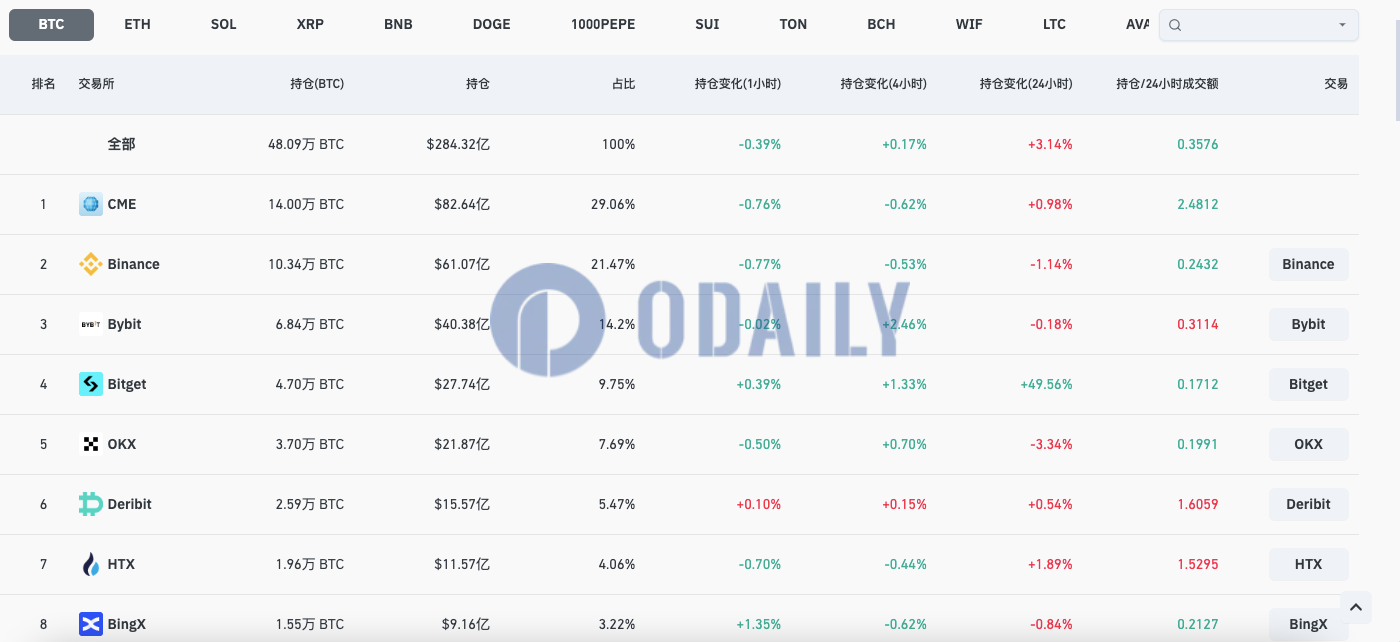The height and width of the screenshot is (642, 1400).
Task: Click the Binance logo icon in row 2
Action: point(91,264)
